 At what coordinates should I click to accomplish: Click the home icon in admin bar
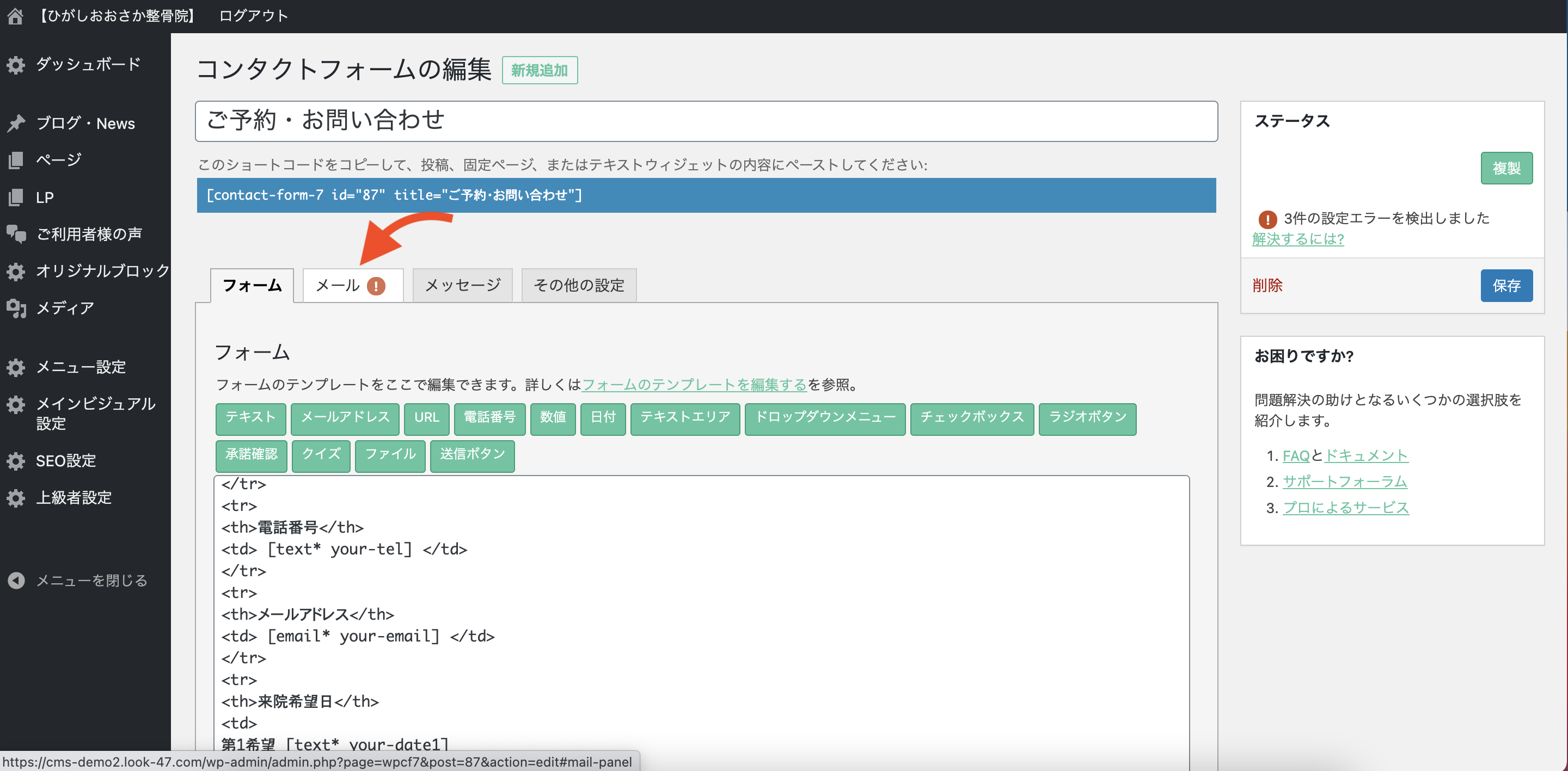15,16
